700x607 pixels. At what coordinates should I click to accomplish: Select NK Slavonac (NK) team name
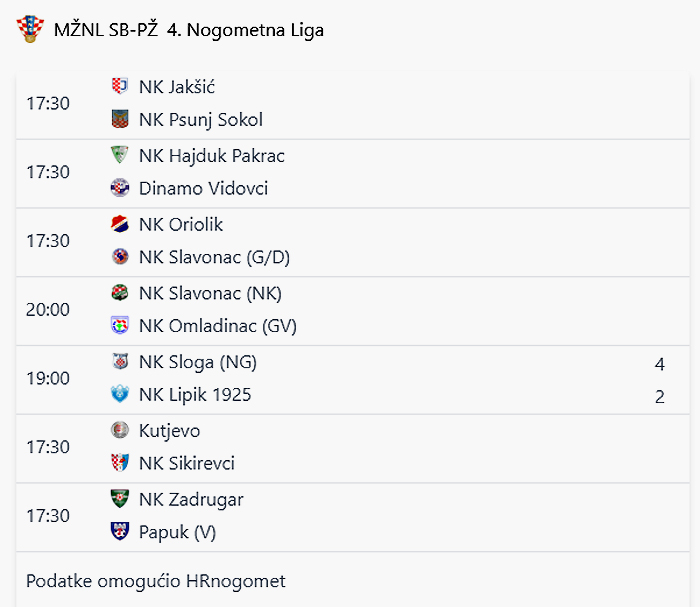pos(210,293)
